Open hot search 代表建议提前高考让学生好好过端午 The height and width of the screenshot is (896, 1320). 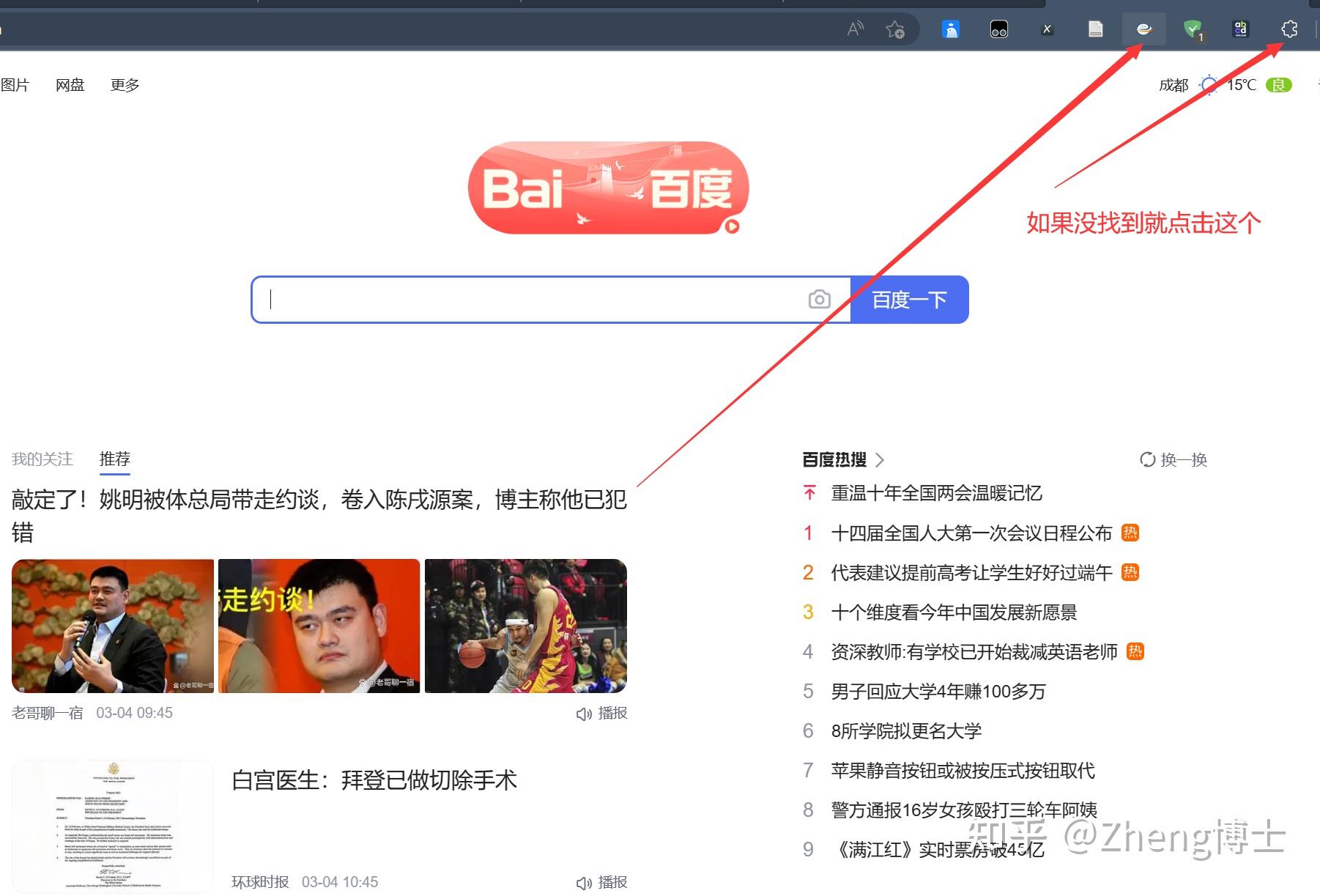[971, 572]
